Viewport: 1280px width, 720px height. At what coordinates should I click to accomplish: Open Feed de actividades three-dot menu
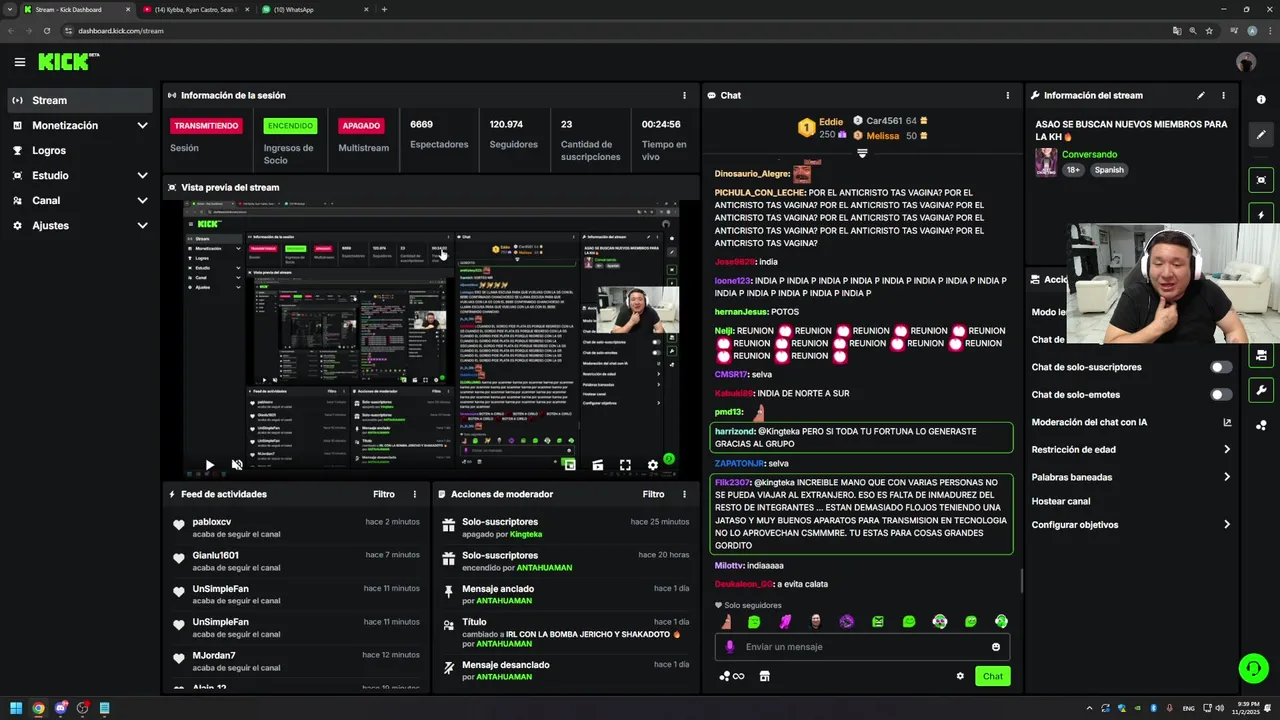click(414, 494)
